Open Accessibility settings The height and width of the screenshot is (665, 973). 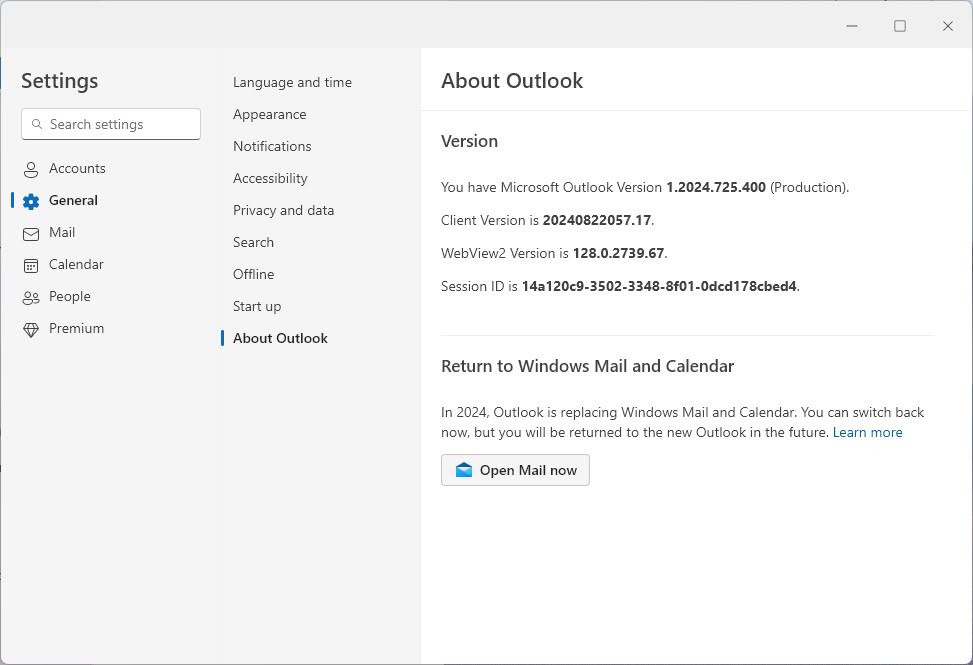[x=270, y=179]
